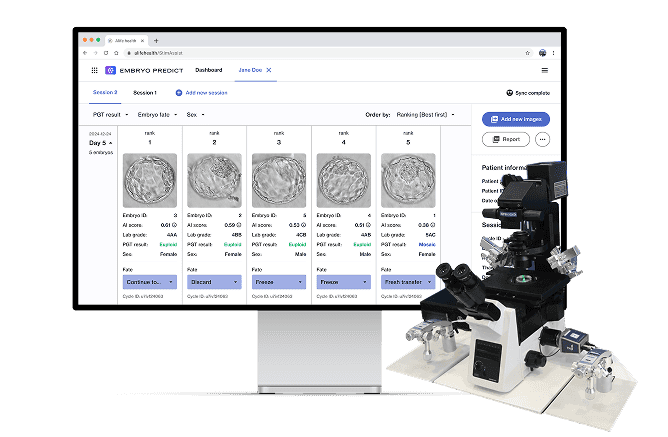Click lab grade 4AB value
Viewport: 668px width, 437px height.
366,235
